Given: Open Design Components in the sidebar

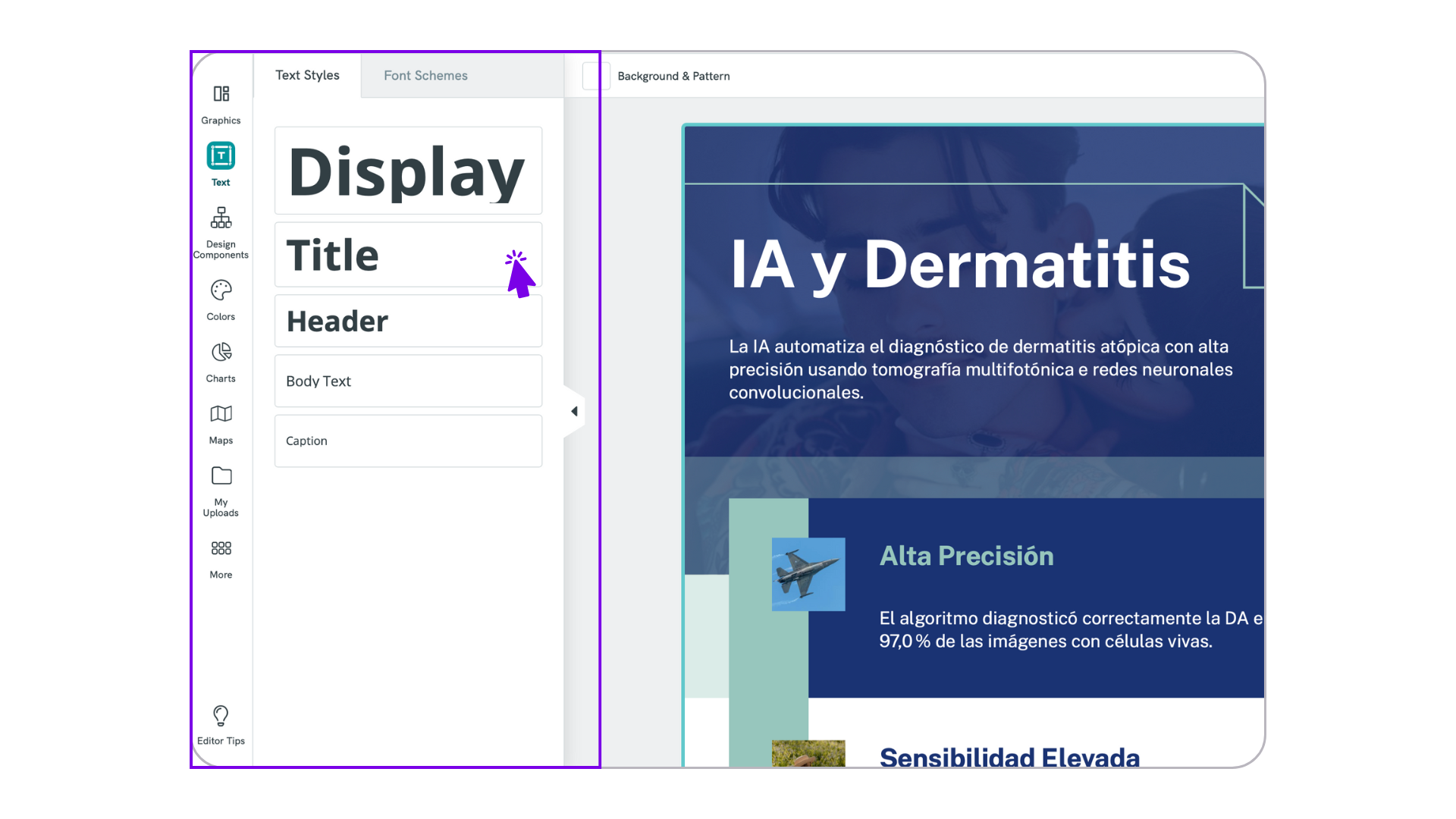Looking at the screenshot, I should pos(221,232).
